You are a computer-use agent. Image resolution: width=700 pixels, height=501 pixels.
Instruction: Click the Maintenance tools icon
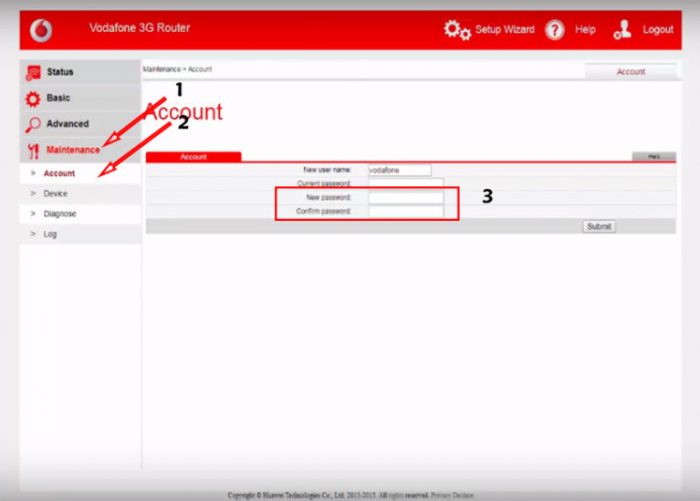[x=33, y=151]
